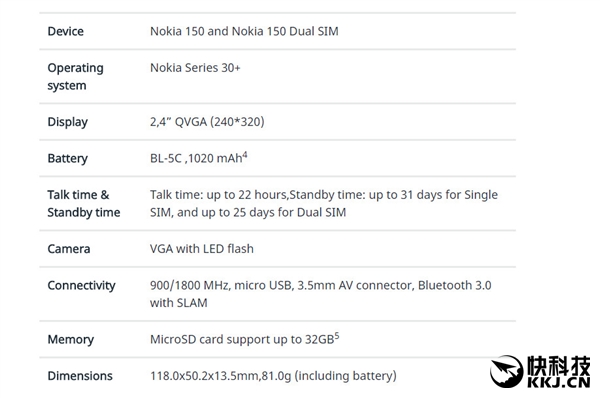Click the Nokia 150 Dual SIM text
Viewport: 600px width, 398px height.
click(285, 31)
